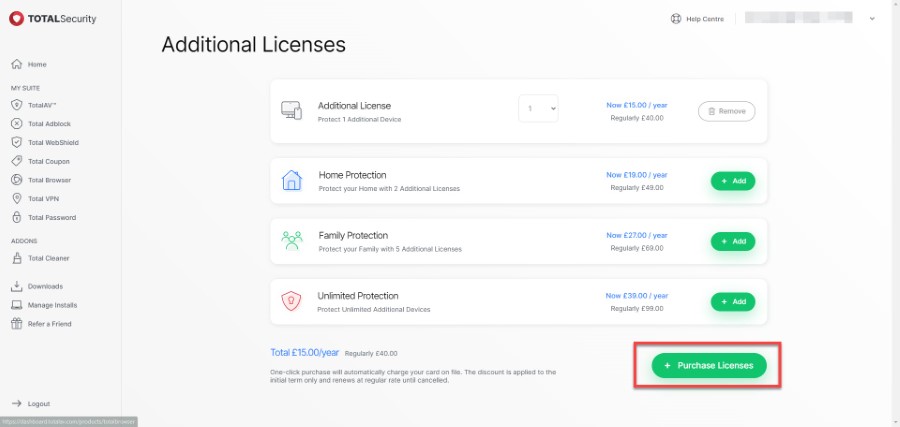Remove the Additional License item
This screenshot has height=427, width=900.
click(725, 111)
